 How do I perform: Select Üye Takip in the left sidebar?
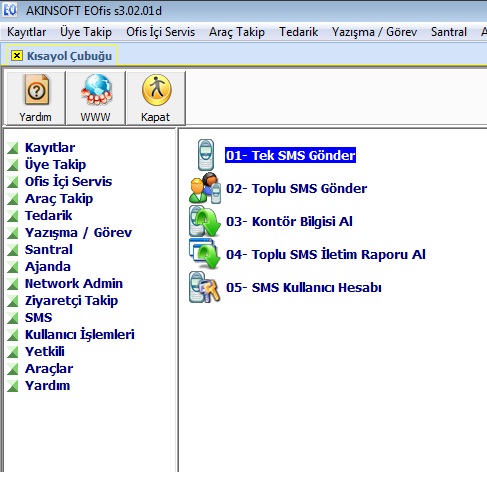[55, 165]
